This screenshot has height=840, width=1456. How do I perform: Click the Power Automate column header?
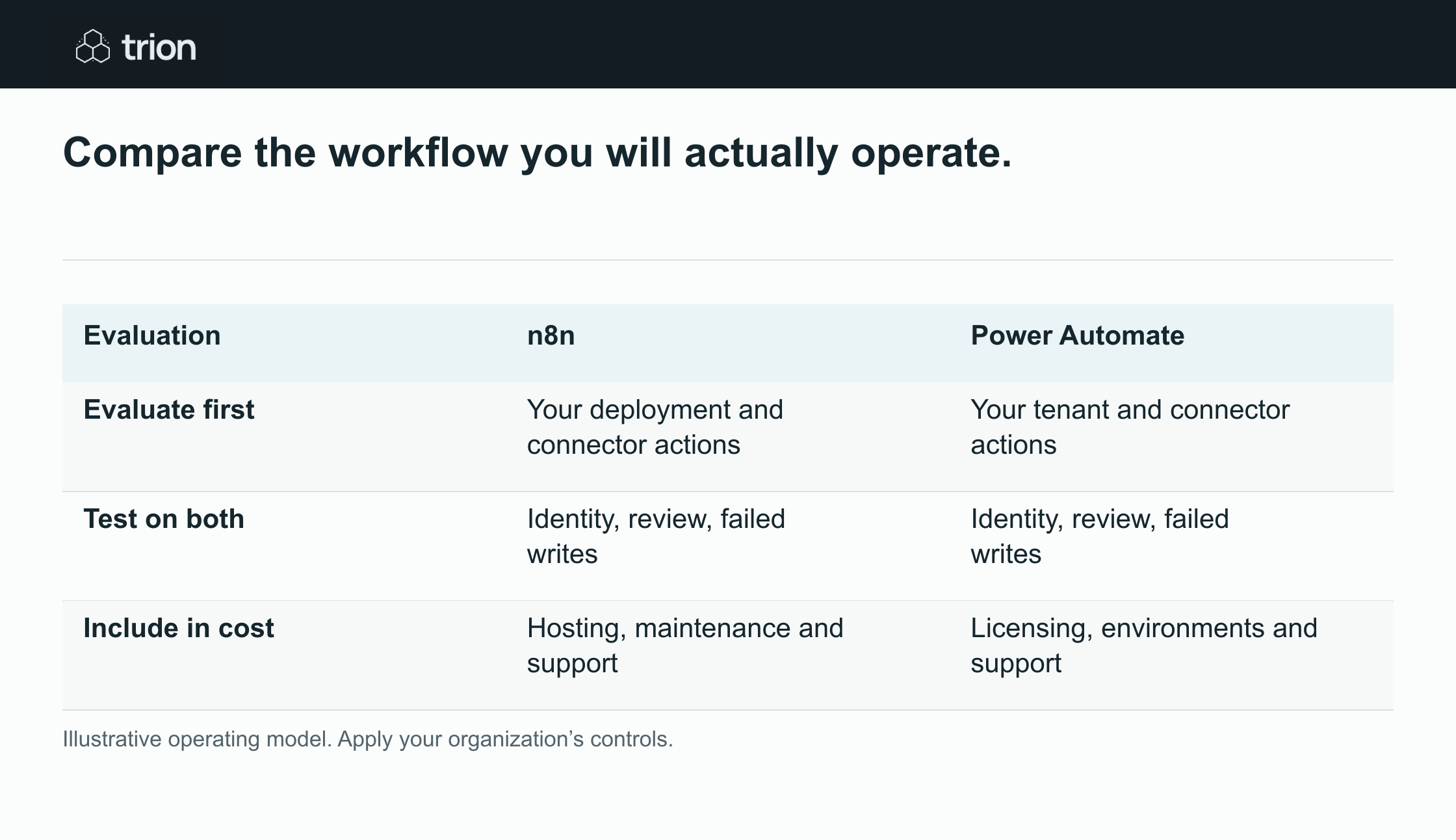click(1077, 335)
